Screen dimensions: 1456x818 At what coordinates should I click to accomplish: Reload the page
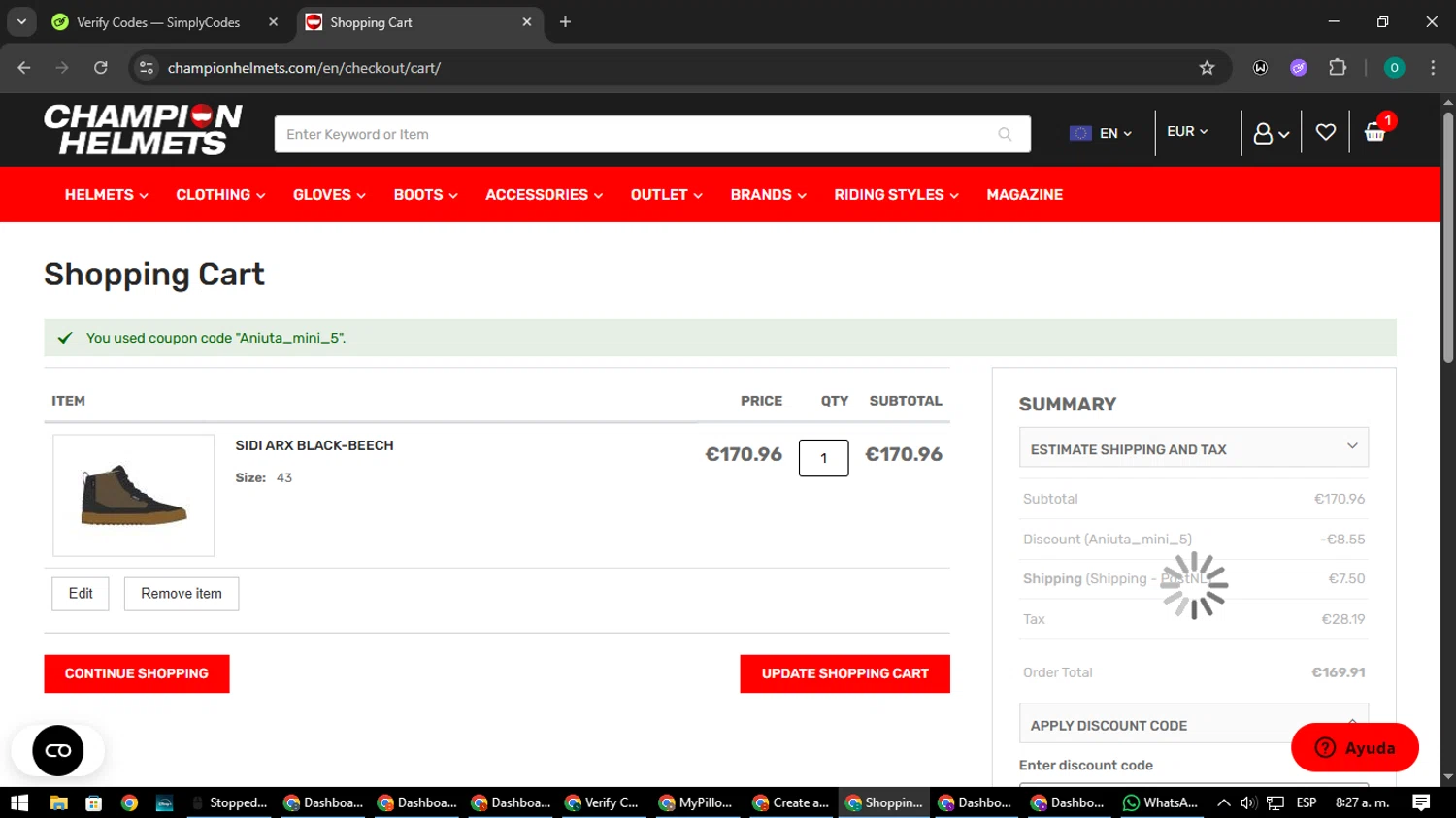coord(101,68)
